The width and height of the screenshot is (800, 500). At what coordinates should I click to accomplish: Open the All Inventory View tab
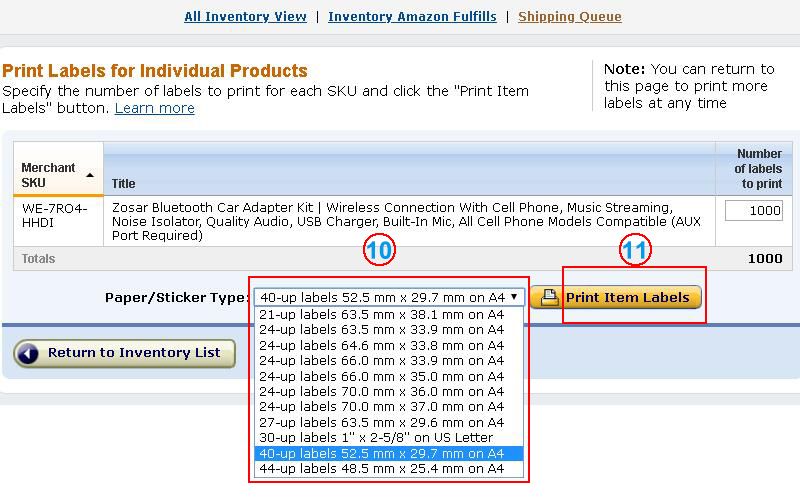coord(245,17)
